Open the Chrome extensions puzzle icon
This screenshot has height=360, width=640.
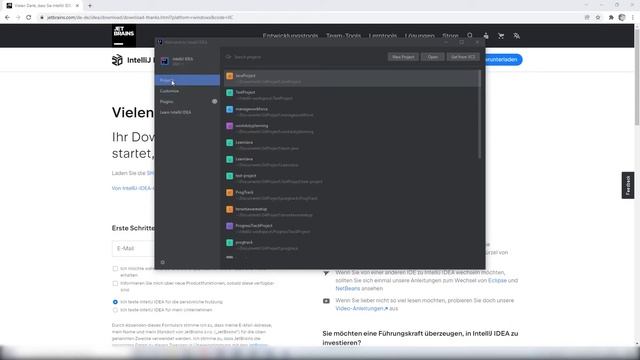(x=611, y=18)
